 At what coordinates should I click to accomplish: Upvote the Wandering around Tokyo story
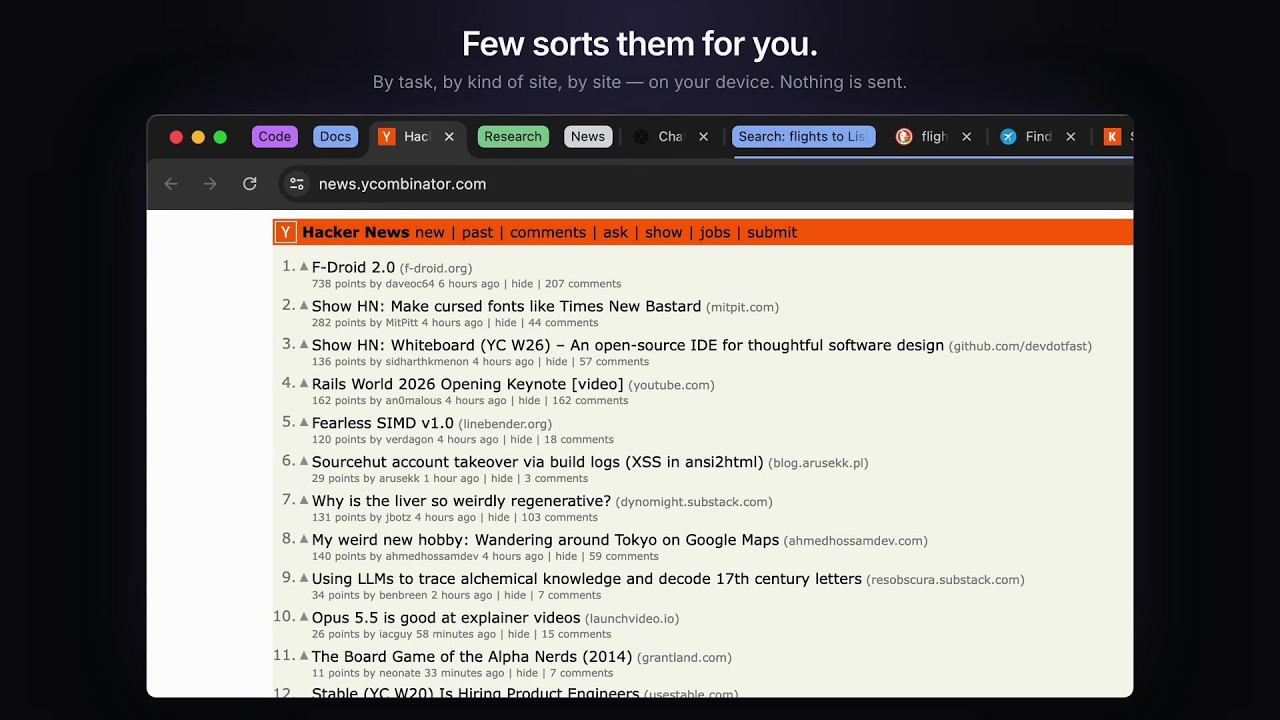tap(304, 539)
